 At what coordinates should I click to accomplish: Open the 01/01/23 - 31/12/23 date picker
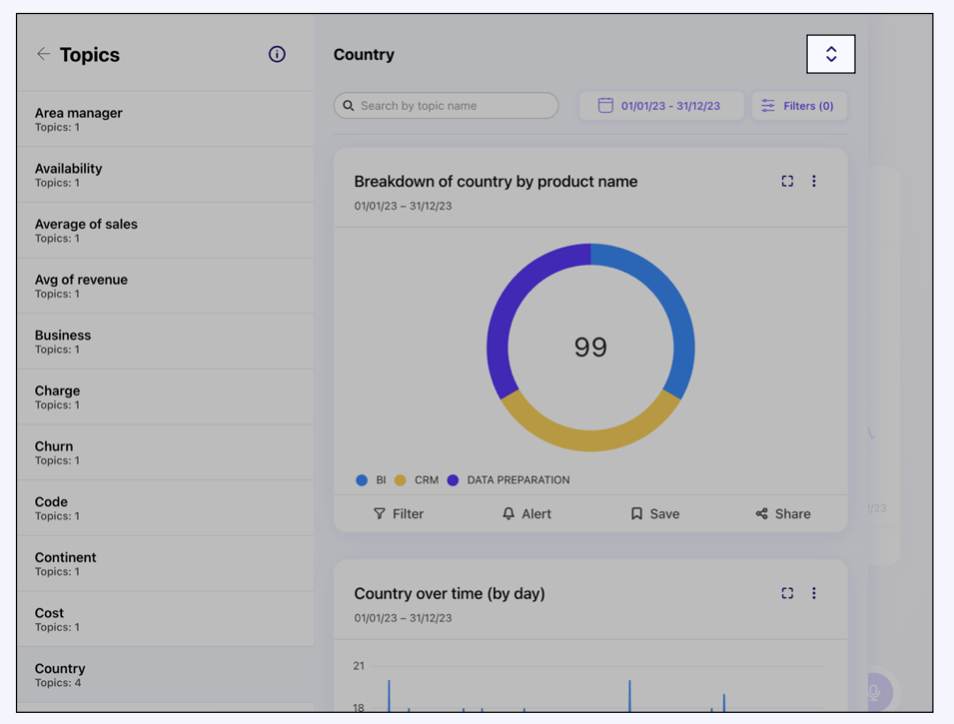(670, 106)
